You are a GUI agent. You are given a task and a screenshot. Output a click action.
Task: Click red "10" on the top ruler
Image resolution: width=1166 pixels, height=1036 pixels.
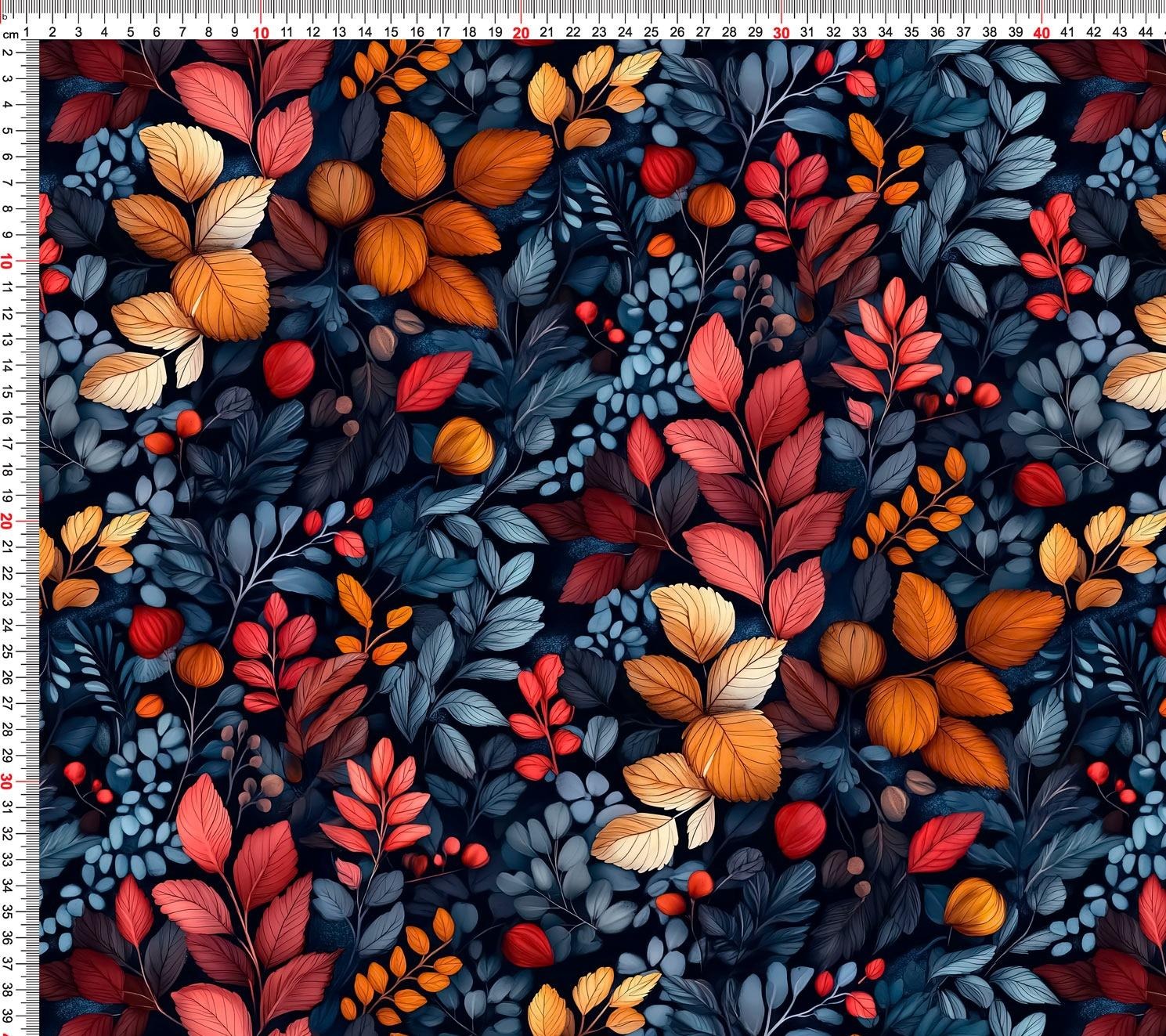pos(262,32)
